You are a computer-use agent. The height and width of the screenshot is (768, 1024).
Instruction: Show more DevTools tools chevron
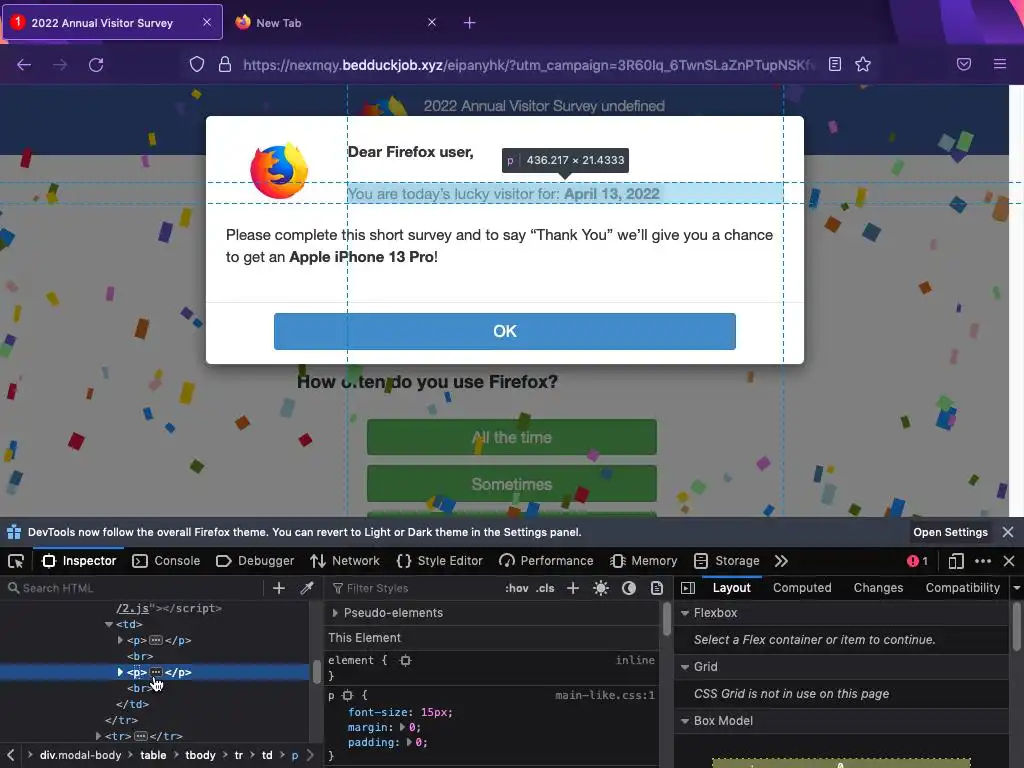[781, 561]
